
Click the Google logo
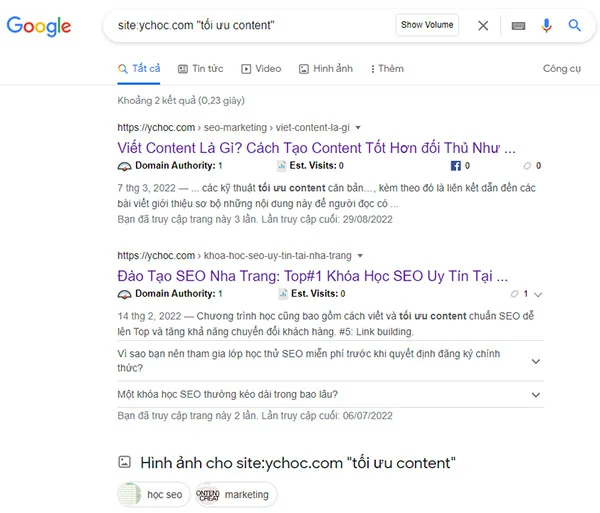(39, 26)
